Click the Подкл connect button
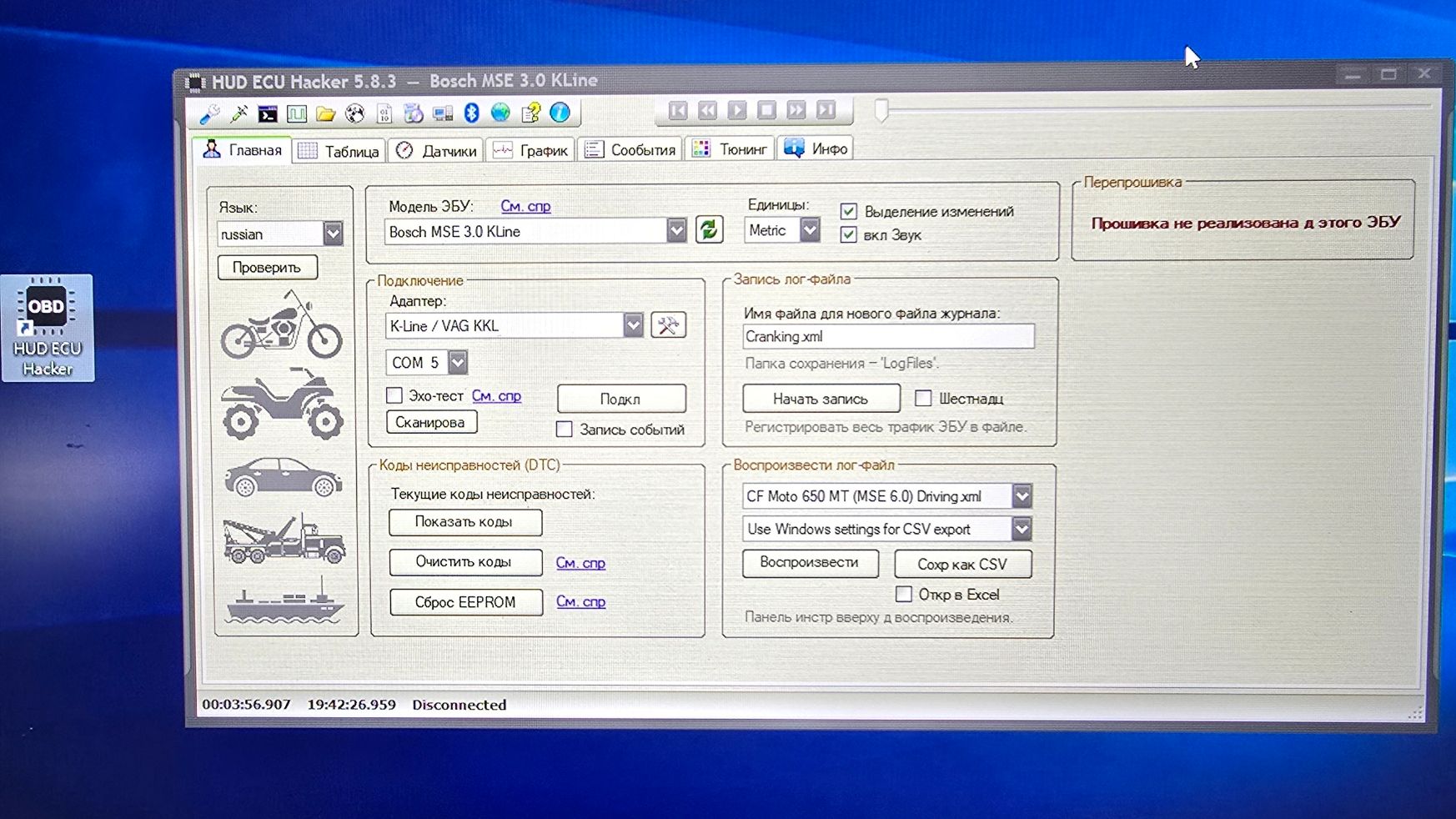The width and height of the screenshot is (1456, 819). click(x=621, y=399)
